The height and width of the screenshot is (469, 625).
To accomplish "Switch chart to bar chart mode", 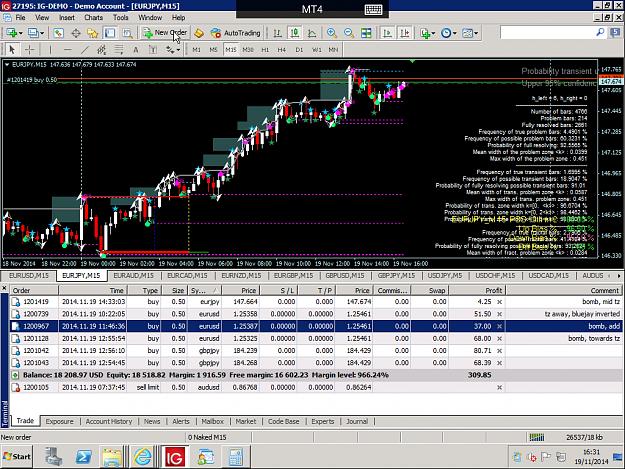I will (x=277, y=33).
